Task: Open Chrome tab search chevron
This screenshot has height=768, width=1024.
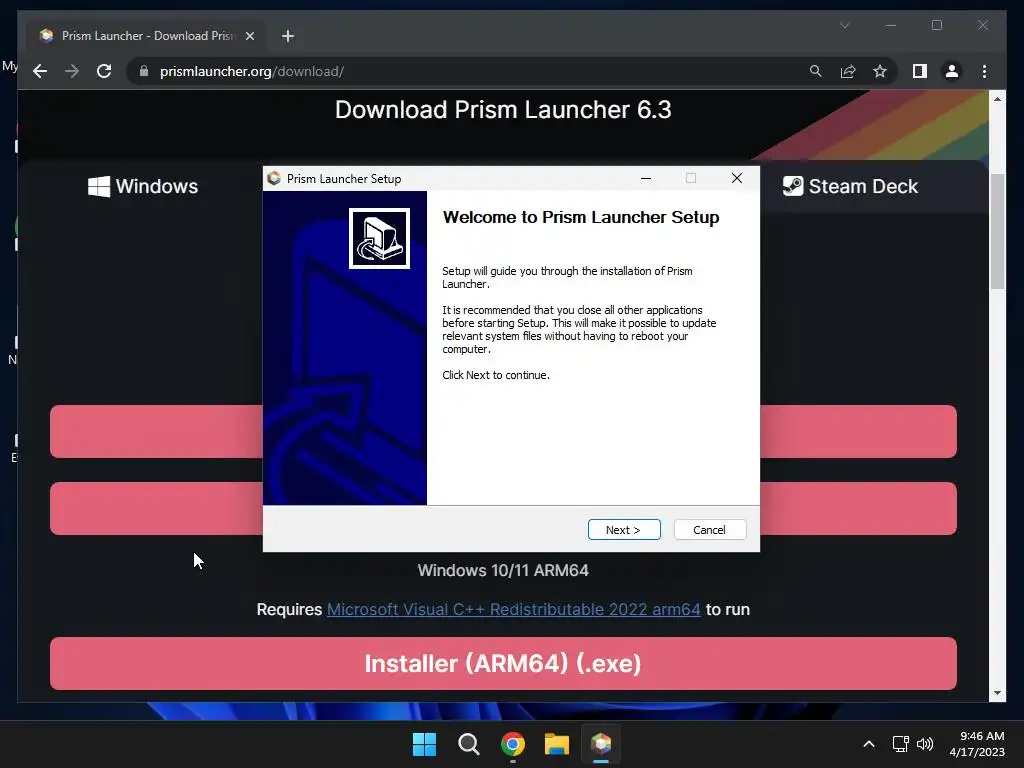Action: tap(844, 25)
